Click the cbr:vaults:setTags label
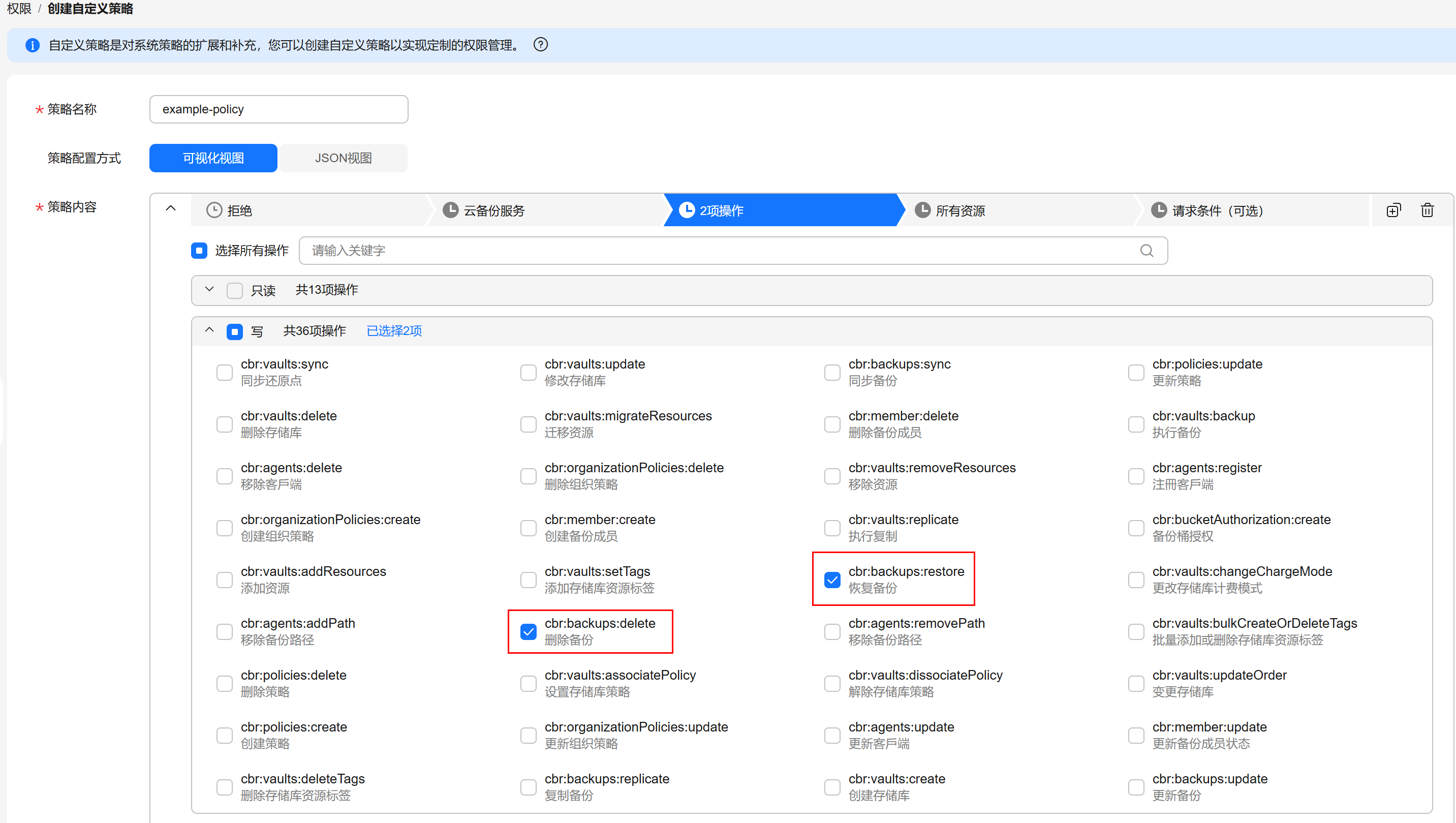Image resolution: width=1456 pixels, height=823 pixels. click(x=598, y=571)
